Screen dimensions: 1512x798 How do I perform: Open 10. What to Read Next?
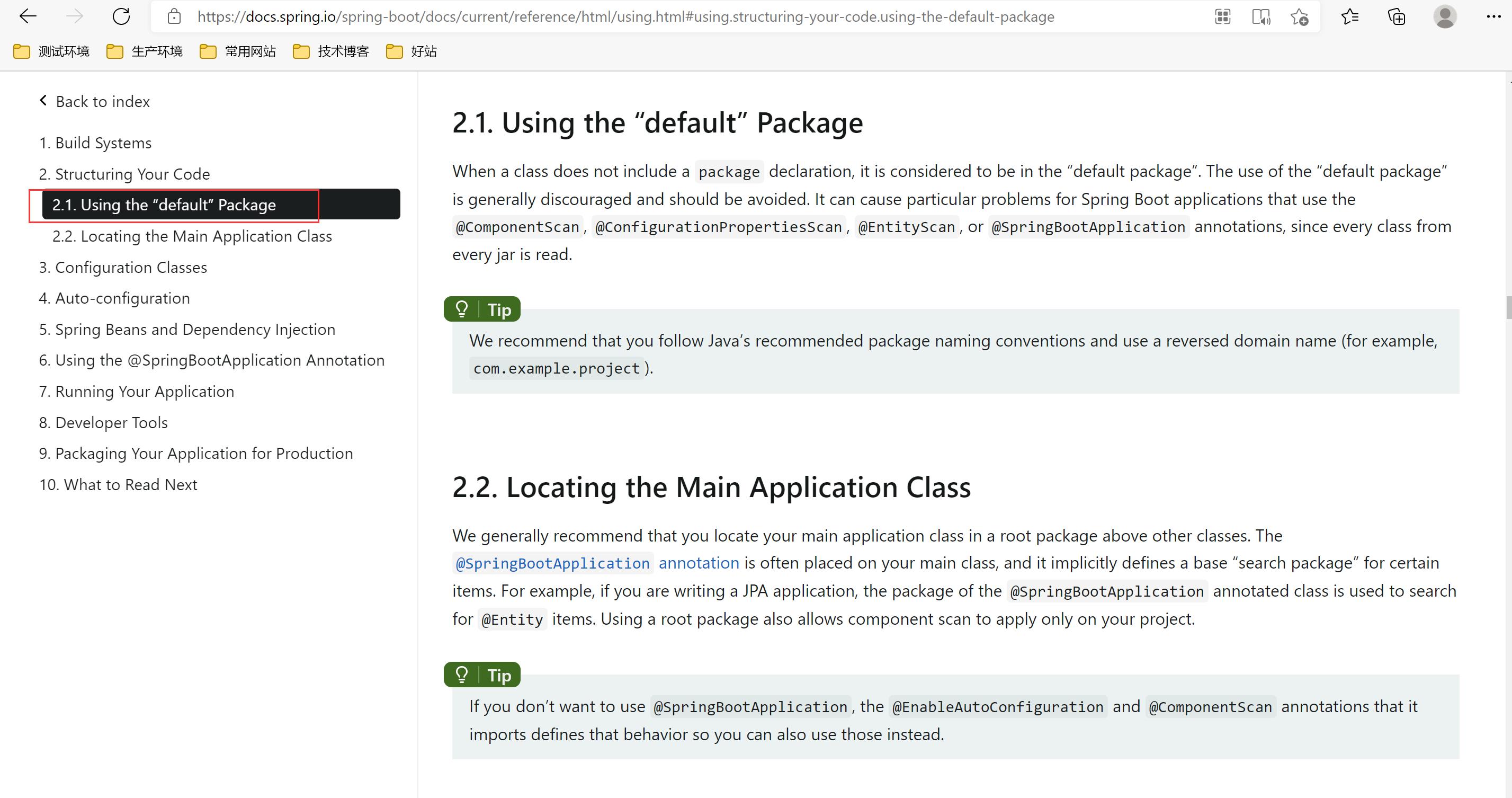(x=118, y=484)
